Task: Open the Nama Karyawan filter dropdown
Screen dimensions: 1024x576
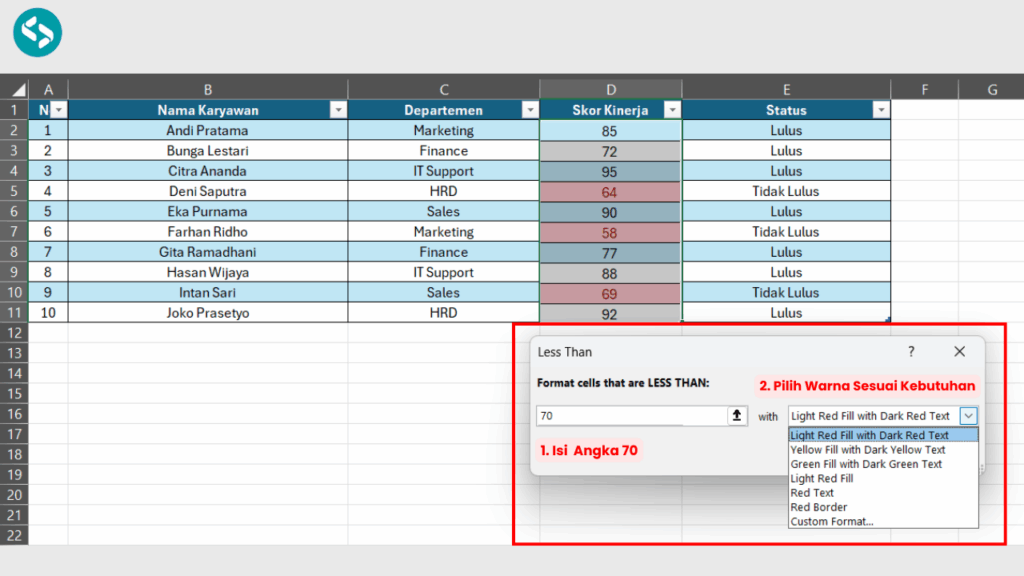Action: point(338,111)
